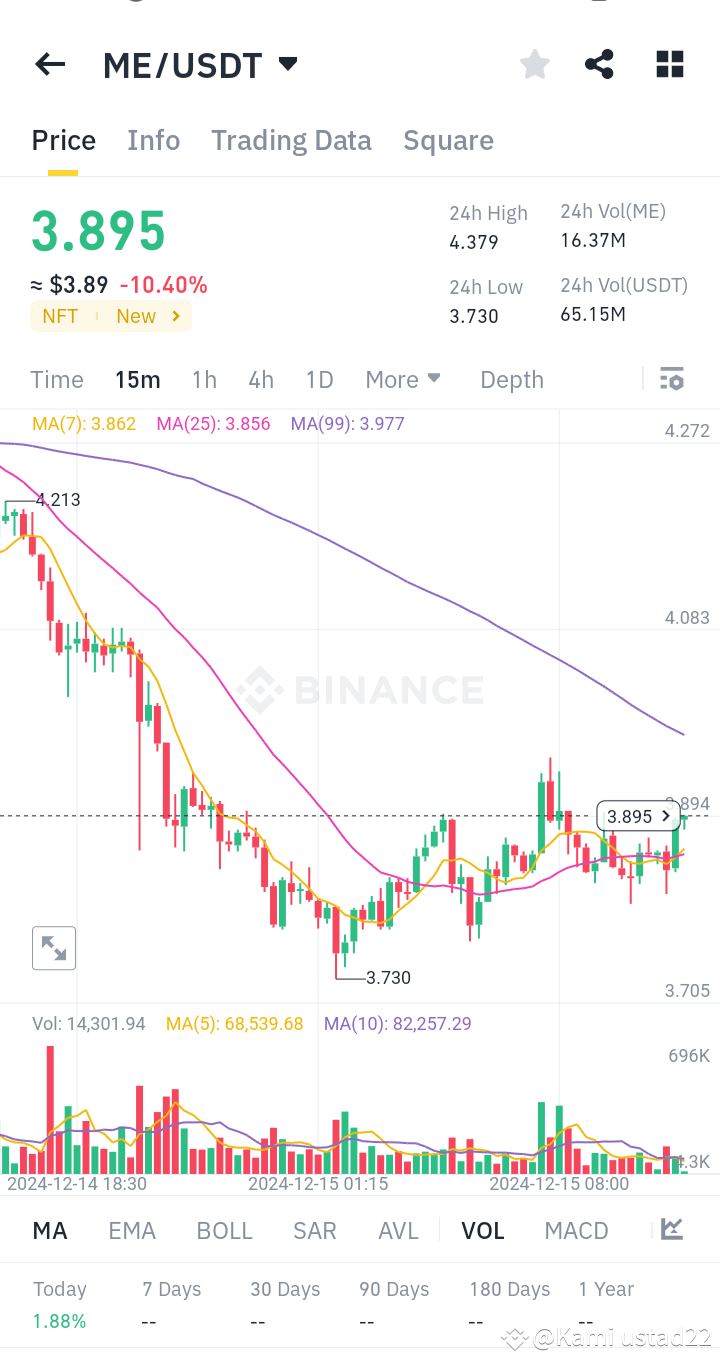The height and width of the screenshot is (1360, 720).
Task: Open the Square tab
Action: (x=448, y=140)
